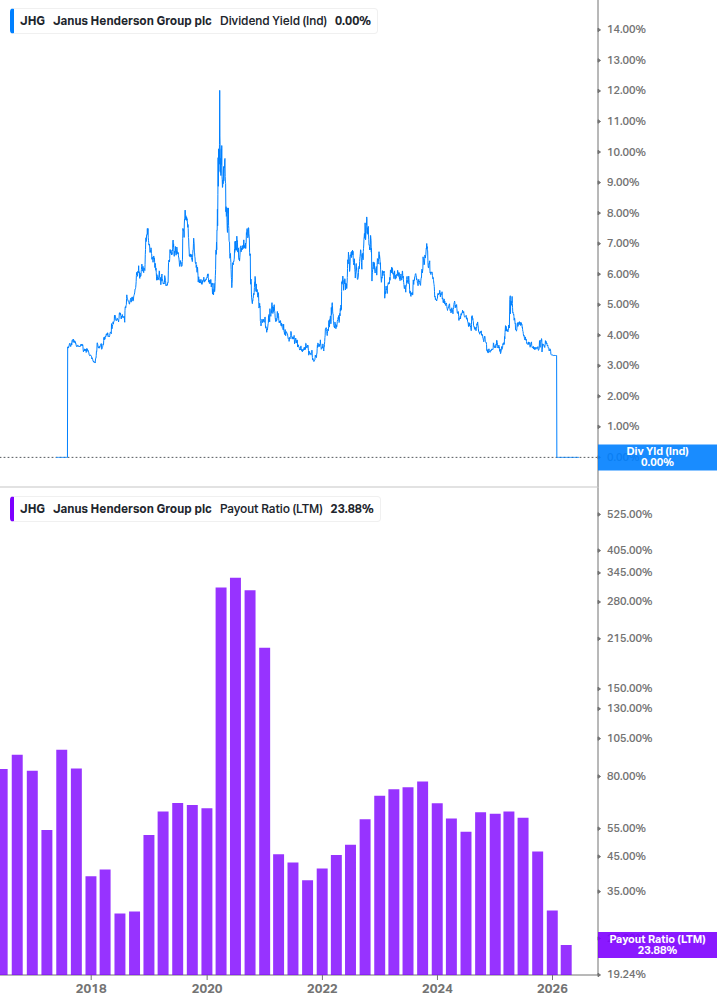Image resolution: width=717 pixels, height=1005 pixels.
Task: Click the 150.00% tick on payout ratio axis
Action: tap(629, 688)
